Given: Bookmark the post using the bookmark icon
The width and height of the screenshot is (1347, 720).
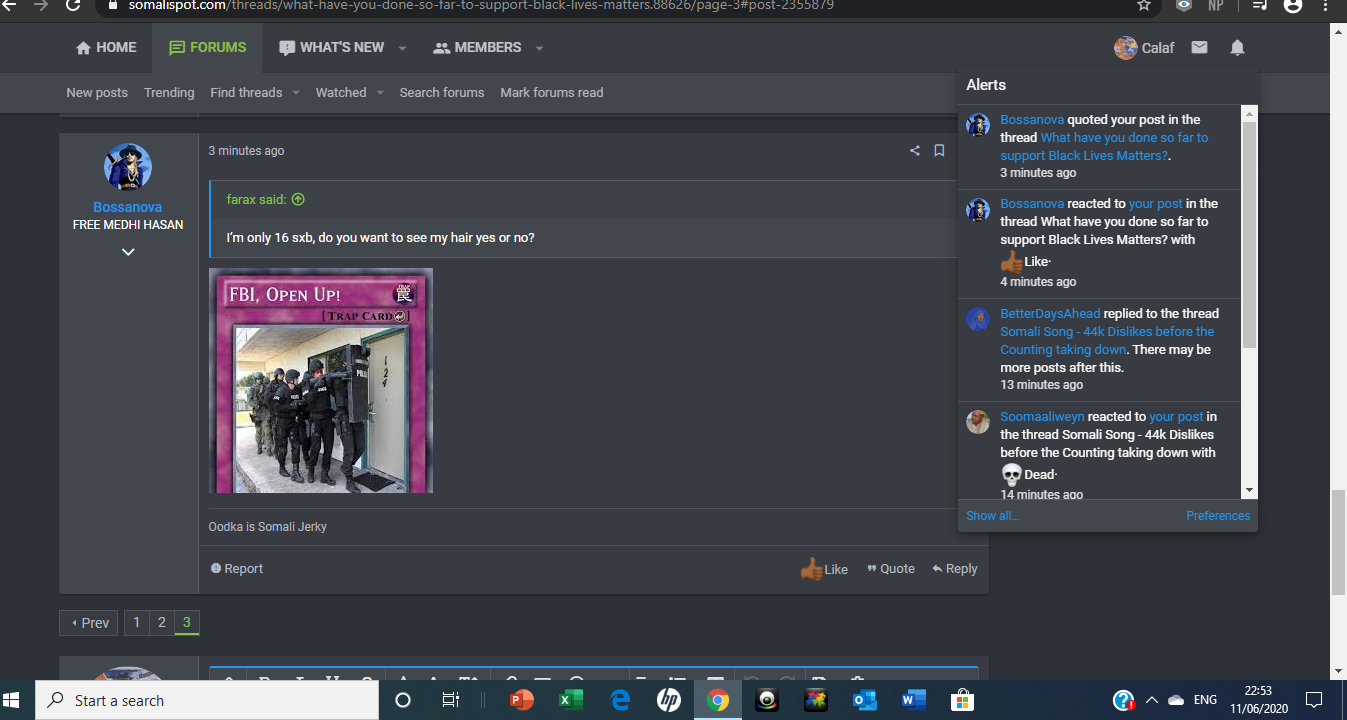Looking at the screenshot, I should [x=939, y=151].
